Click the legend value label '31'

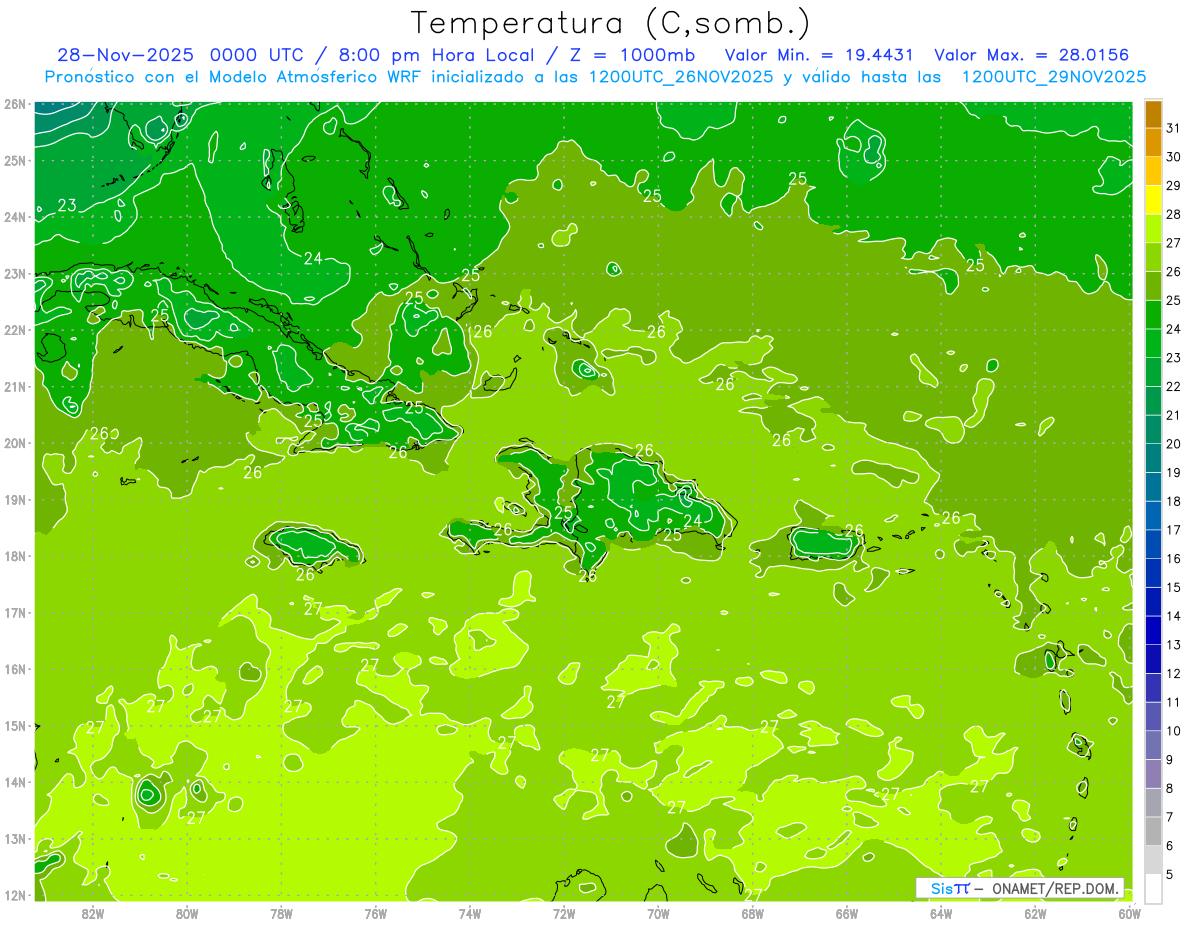tap(1174, 127)
